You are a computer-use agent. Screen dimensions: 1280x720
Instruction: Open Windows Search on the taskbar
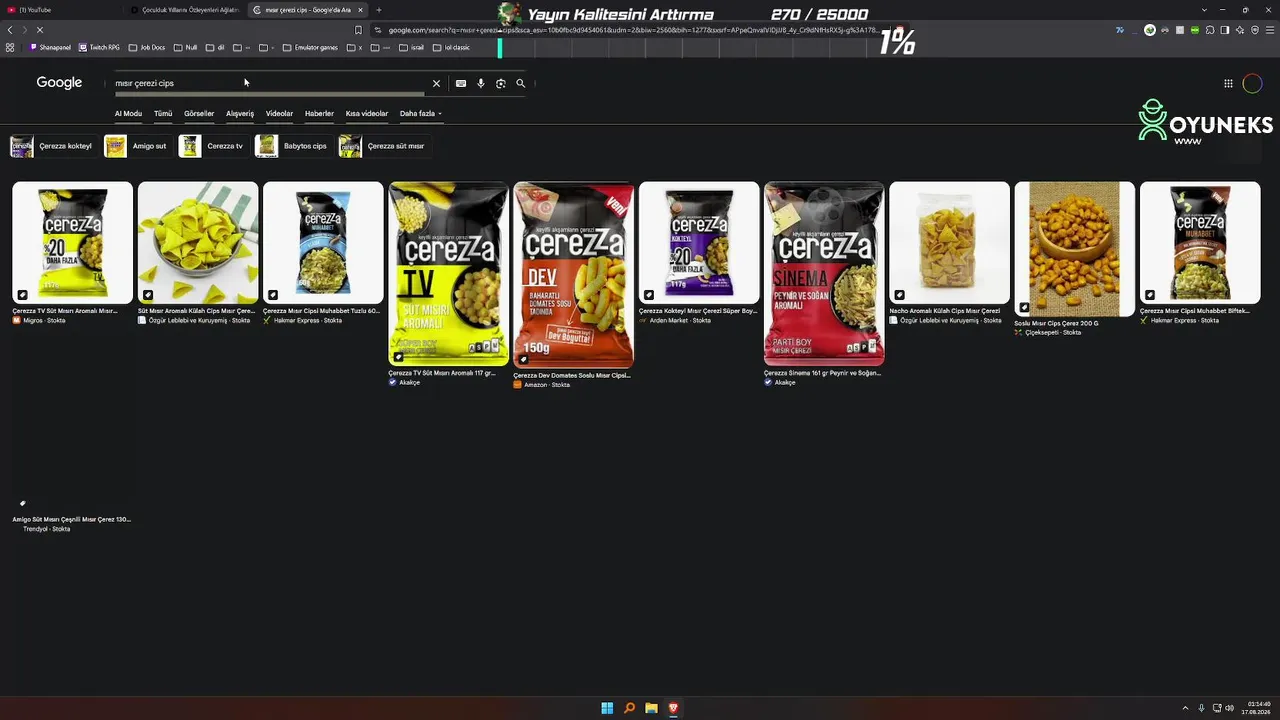pos(629,708)
